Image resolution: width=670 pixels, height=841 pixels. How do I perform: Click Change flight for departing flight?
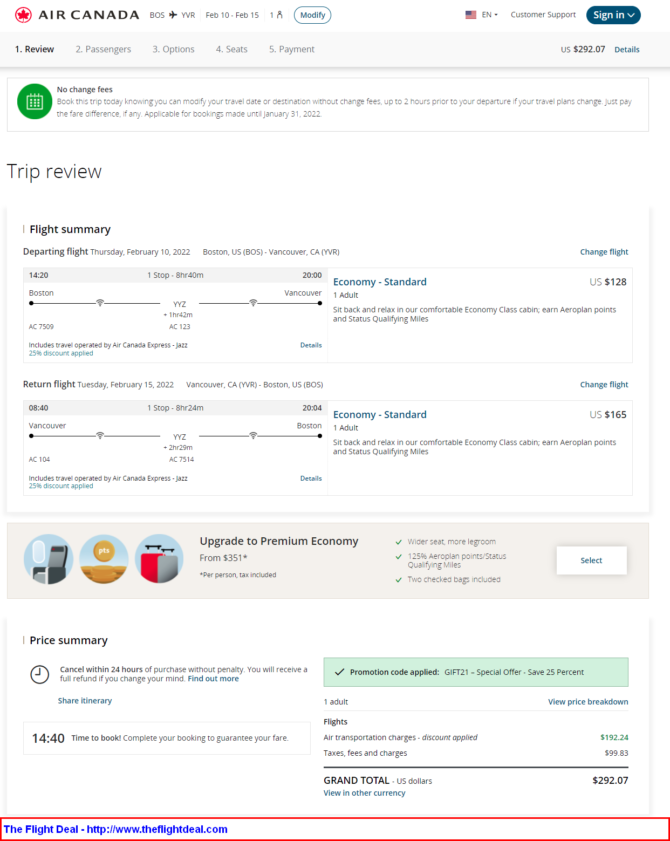[x=604, y=252]
